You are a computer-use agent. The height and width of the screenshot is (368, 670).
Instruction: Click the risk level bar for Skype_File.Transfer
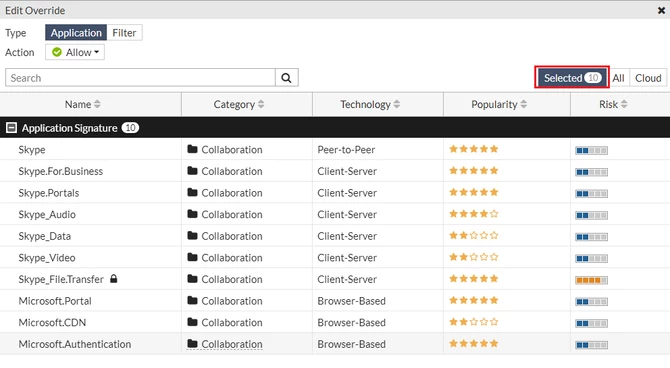pos(591,280)
